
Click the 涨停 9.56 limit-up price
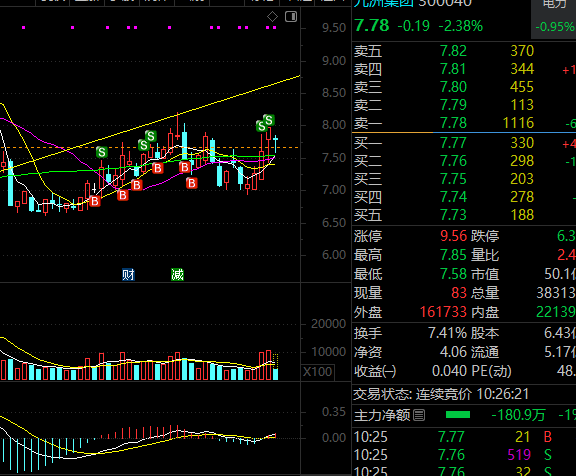(x=453, y=236)
